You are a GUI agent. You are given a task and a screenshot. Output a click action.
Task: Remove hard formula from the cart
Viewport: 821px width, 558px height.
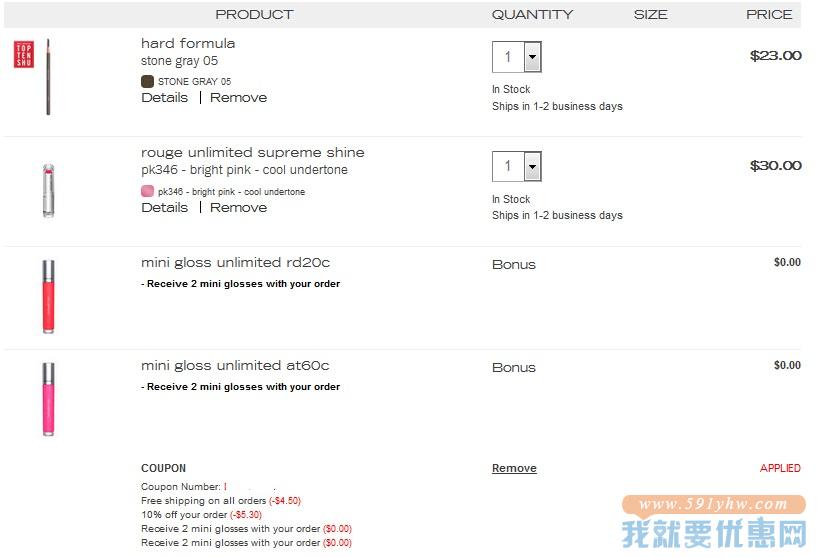point(238,97)
